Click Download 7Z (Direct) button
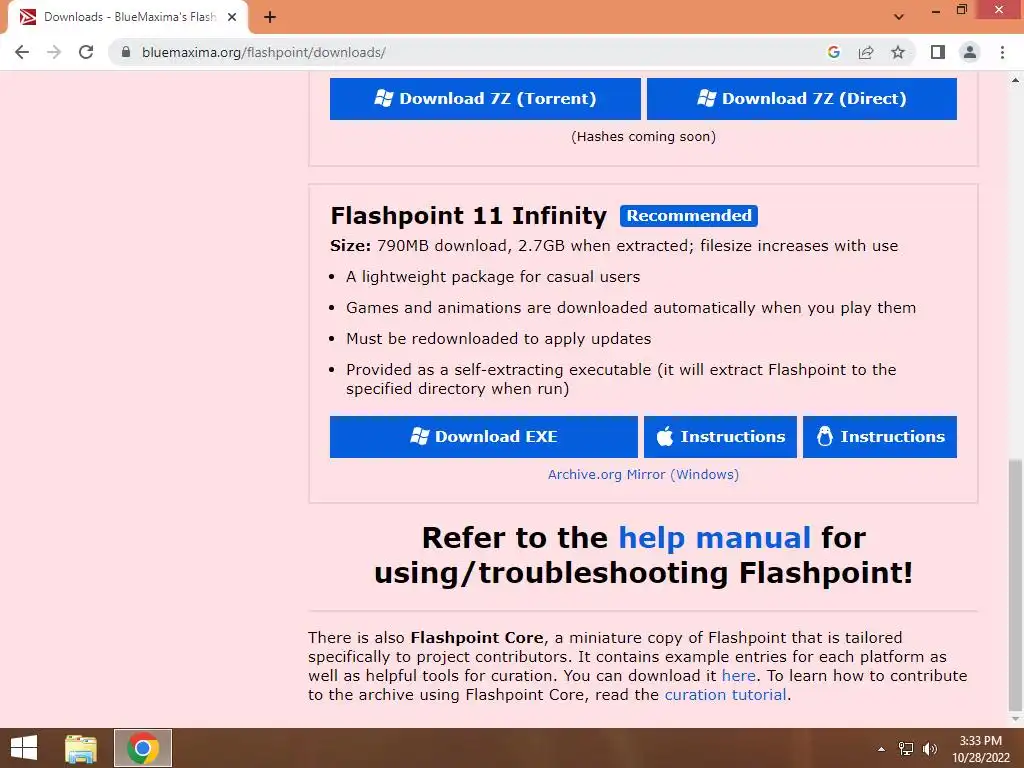 801,99
